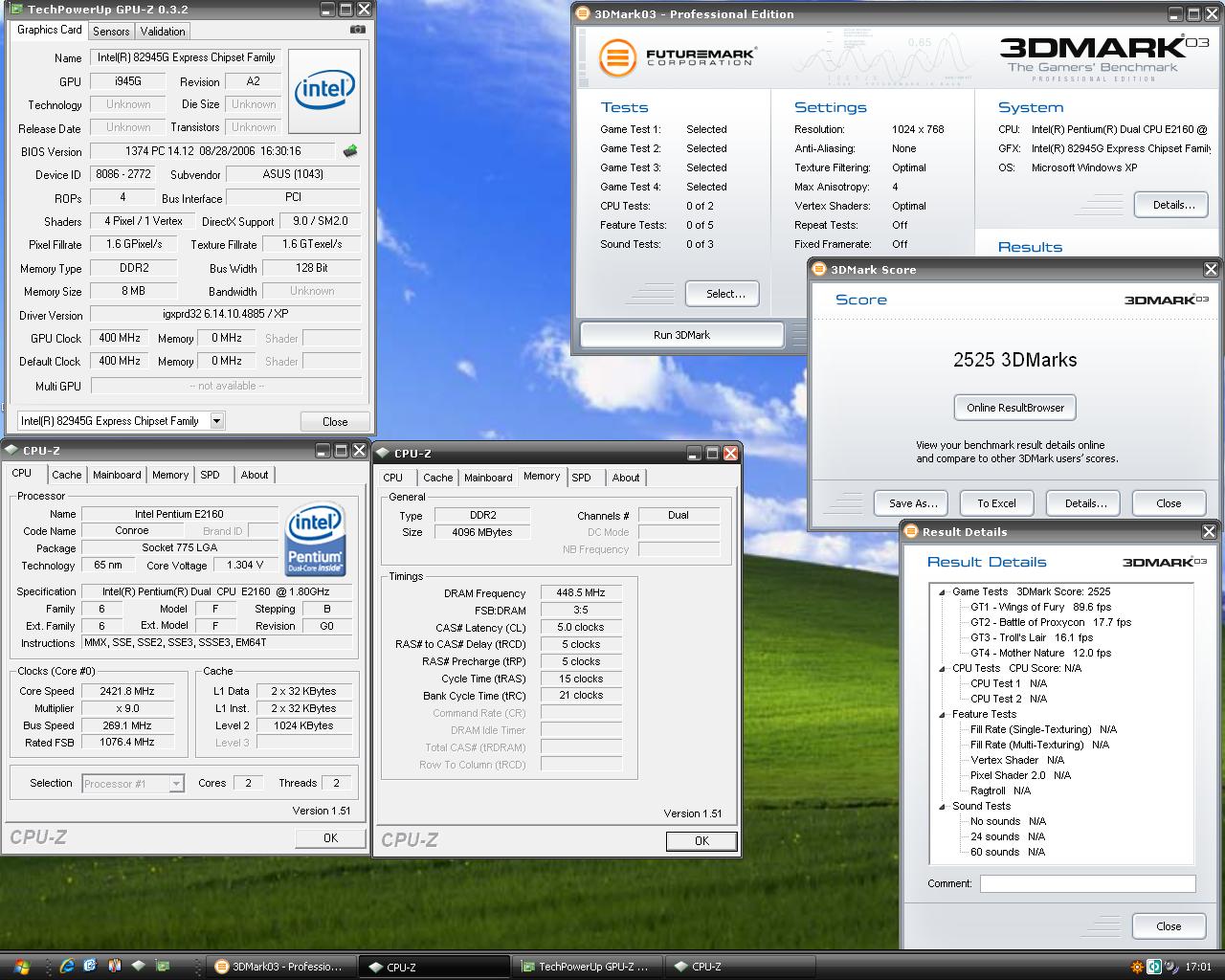Click the left CPU-Z window title icon
The width and height of the screenshot is (1225, 980).
pos(11,450)
